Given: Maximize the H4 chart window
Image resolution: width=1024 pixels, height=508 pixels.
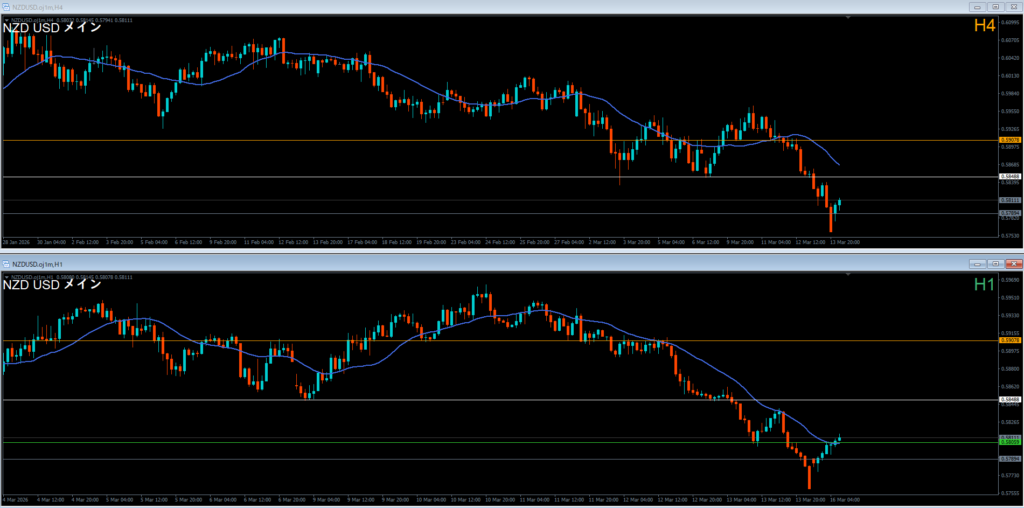Looking at the screenshot, I should click(995, 6).
